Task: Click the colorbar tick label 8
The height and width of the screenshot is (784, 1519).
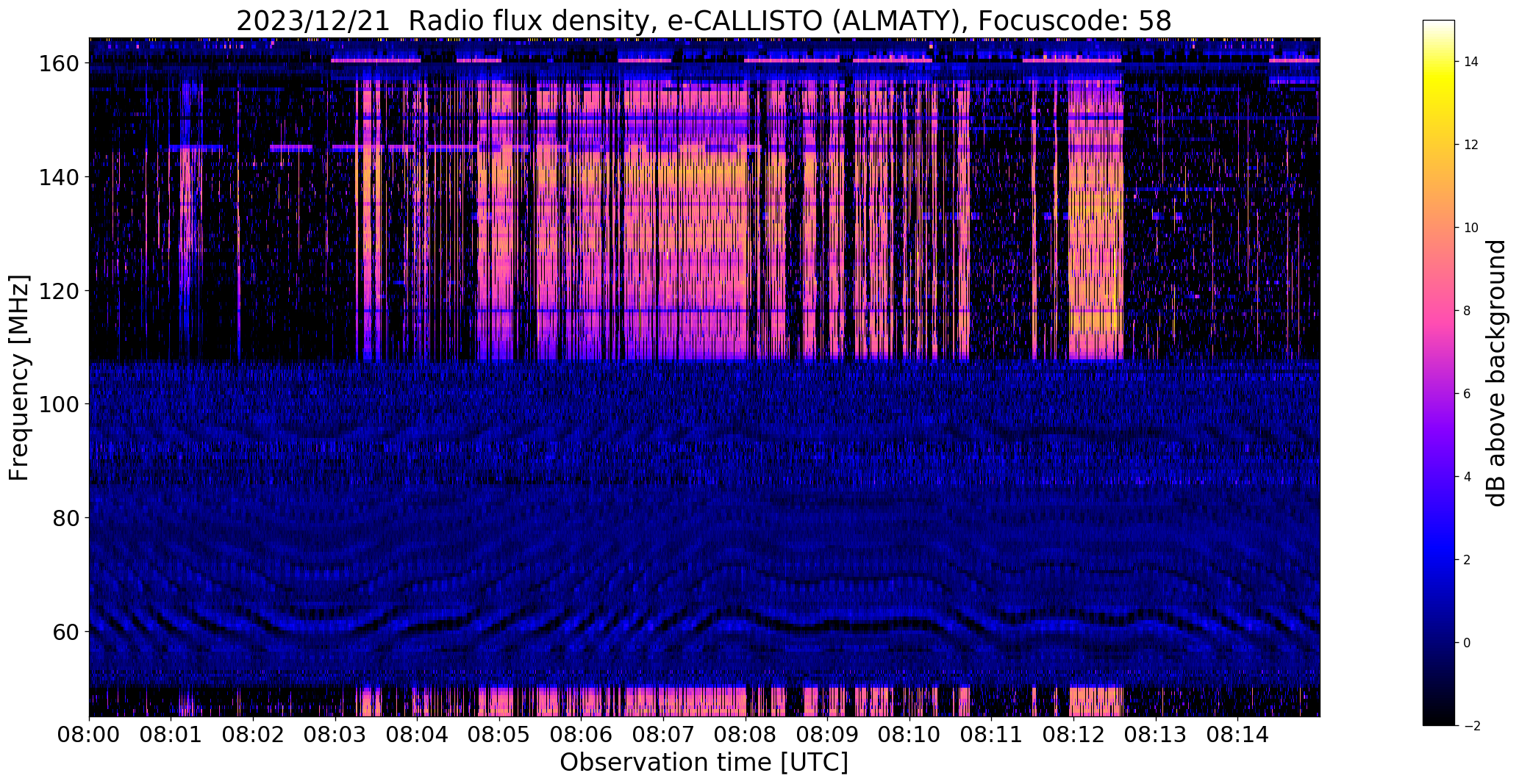Action: [x=1468, y=311]
